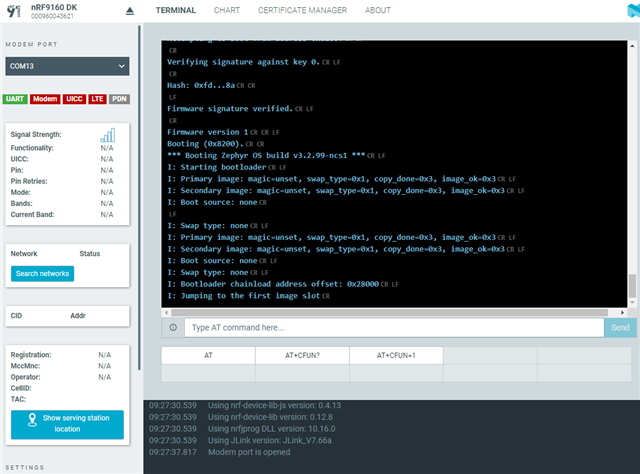
Task: Open the CERTIFICATE MANAGER tab
Action: coord(302,10)
